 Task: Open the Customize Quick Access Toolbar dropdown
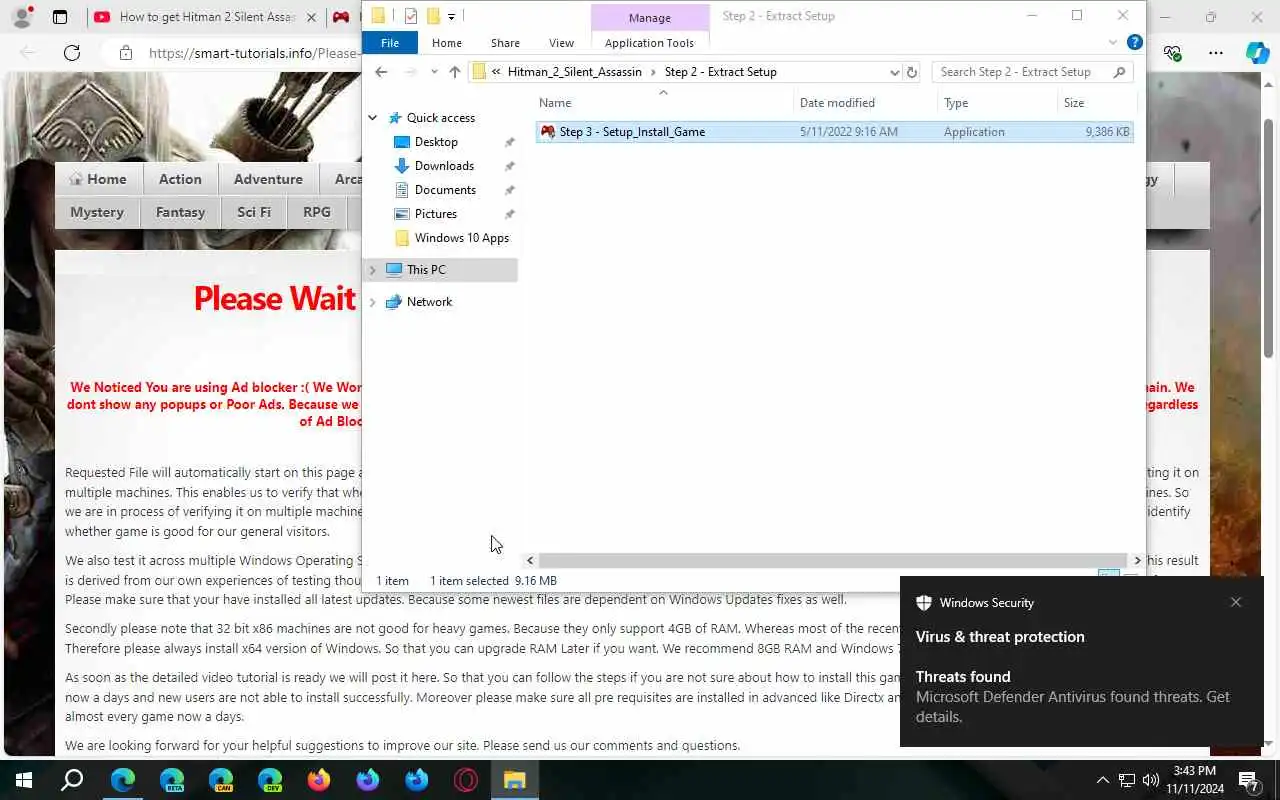click(452, 16)
